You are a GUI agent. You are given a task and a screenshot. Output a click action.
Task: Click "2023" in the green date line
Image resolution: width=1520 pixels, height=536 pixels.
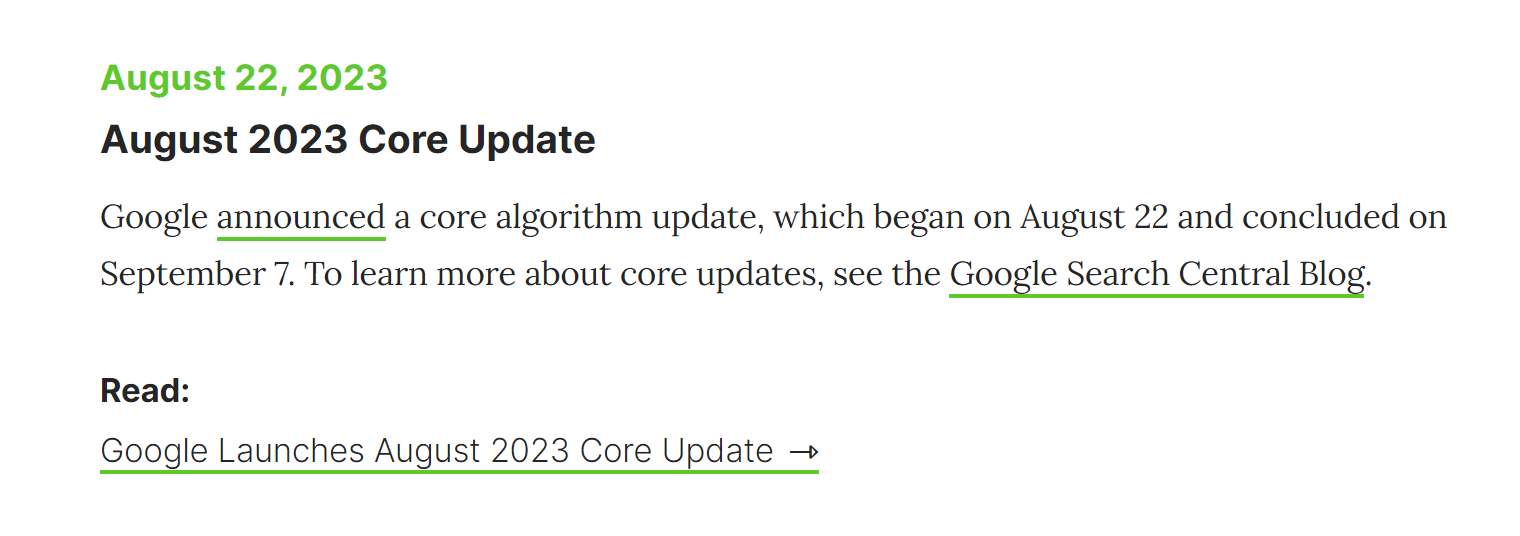pos(342,78)
